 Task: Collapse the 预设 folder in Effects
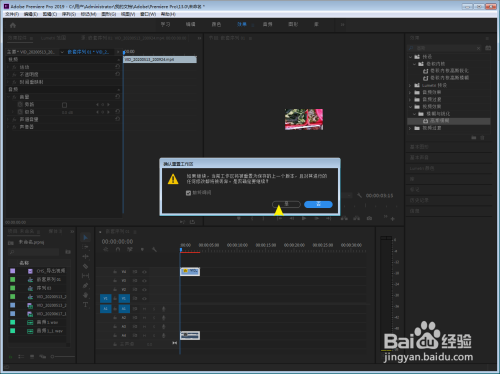[x=410, y=57]
